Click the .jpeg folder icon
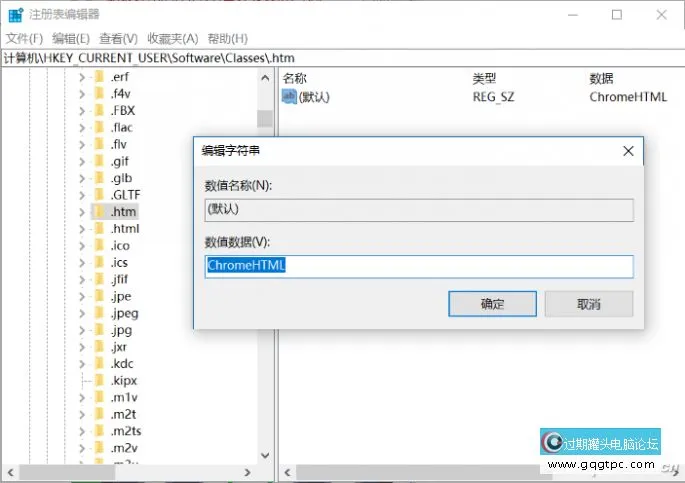The image size is (685, 483). [100, 313]
